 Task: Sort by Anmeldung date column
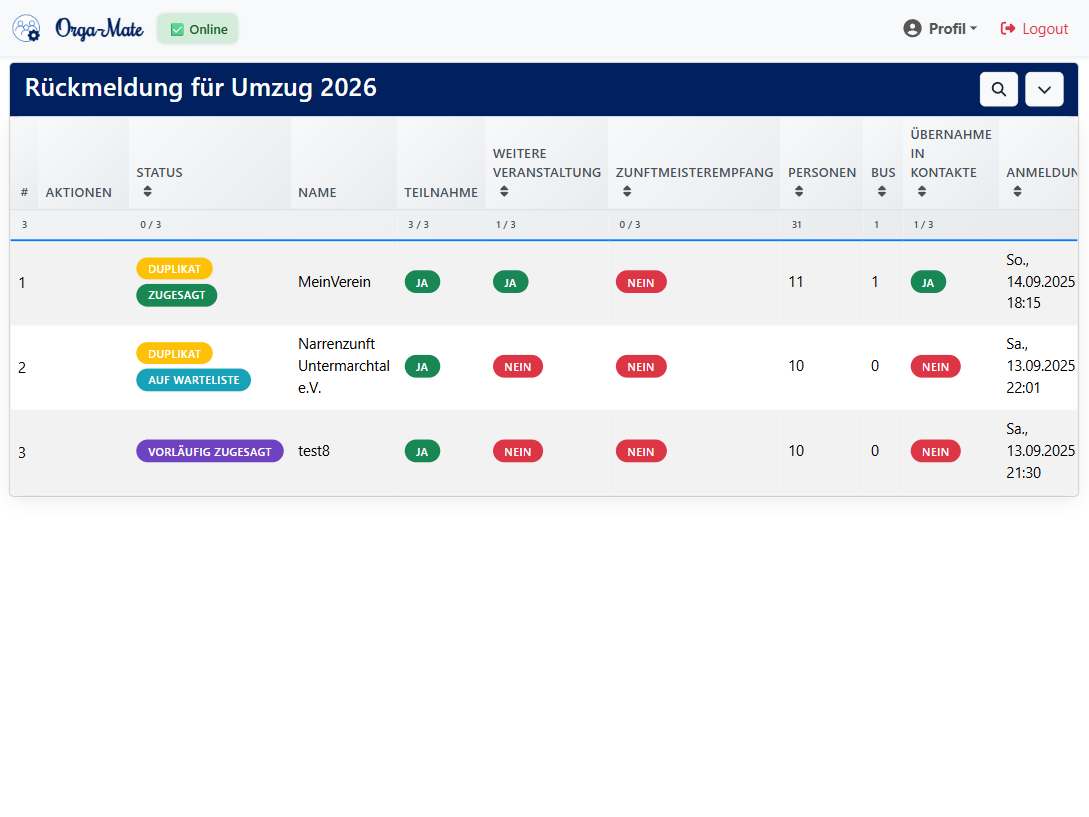pos(1017,191)
